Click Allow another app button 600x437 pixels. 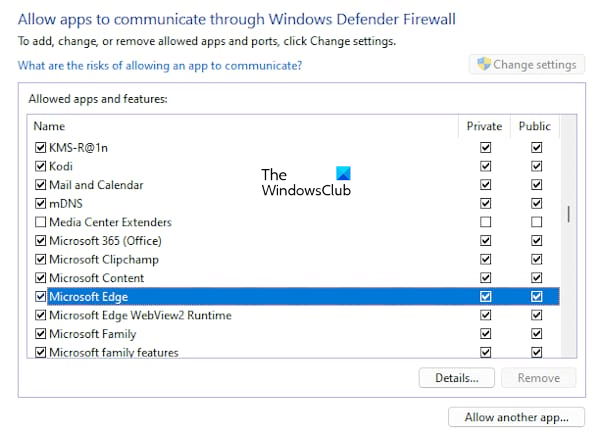[x=517, y=416]
